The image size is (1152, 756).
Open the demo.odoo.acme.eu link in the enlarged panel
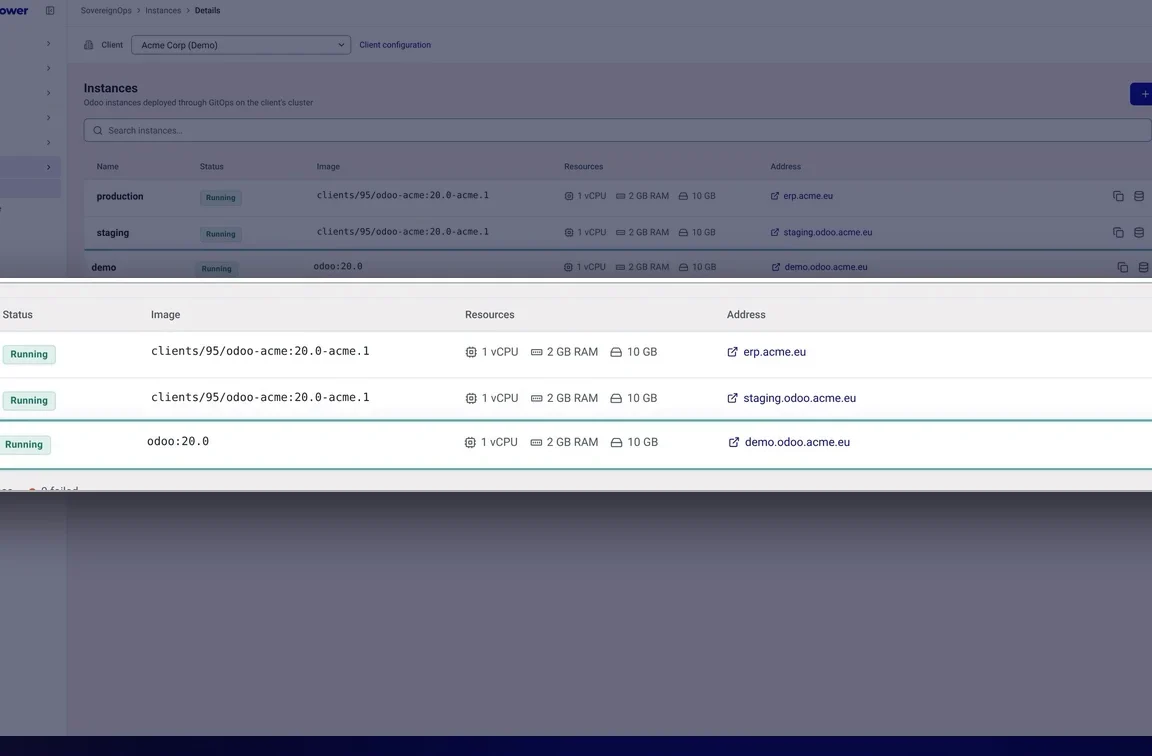tap(797, 442)
